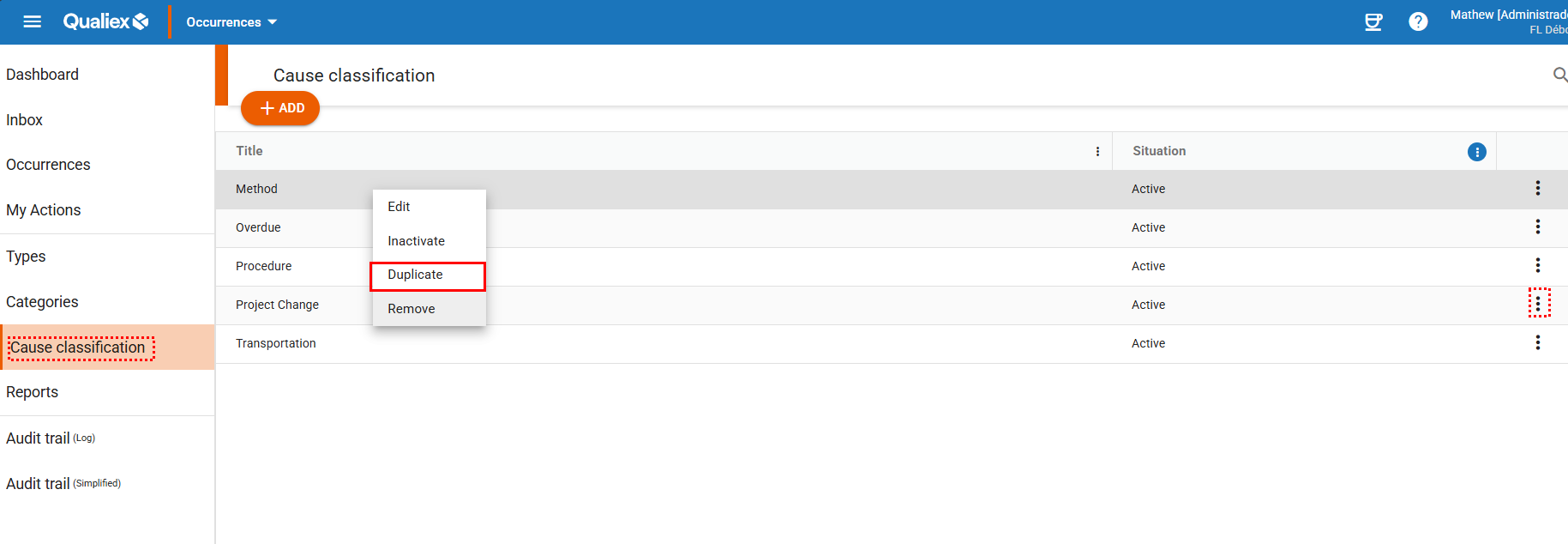
Task: Click the Qualiex logo
Action: (105, 21)
